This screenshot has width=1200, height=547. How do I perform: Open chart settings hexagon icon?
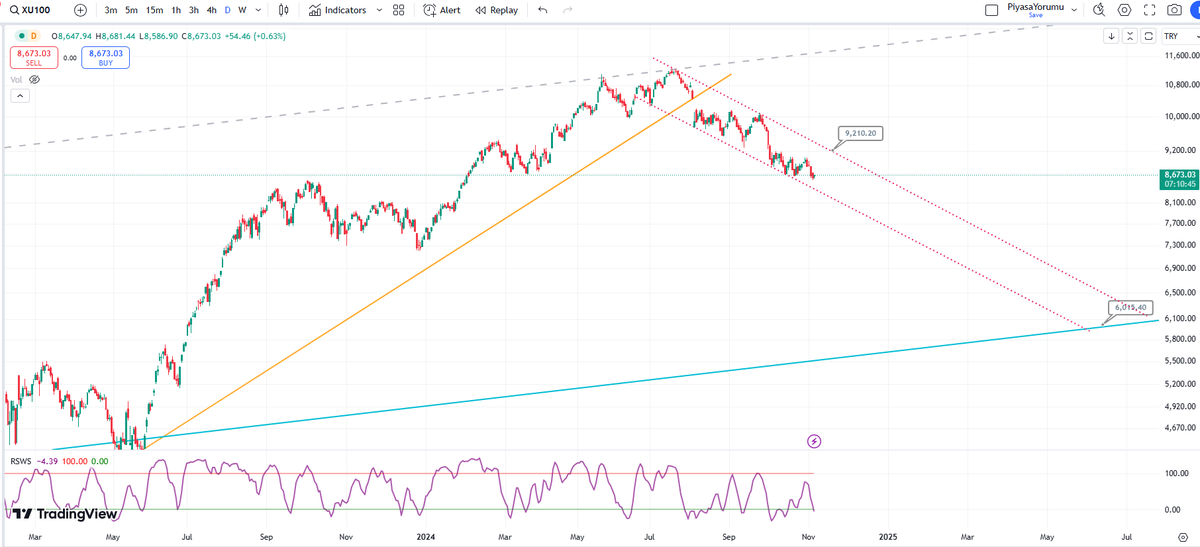click(1125, 10)
